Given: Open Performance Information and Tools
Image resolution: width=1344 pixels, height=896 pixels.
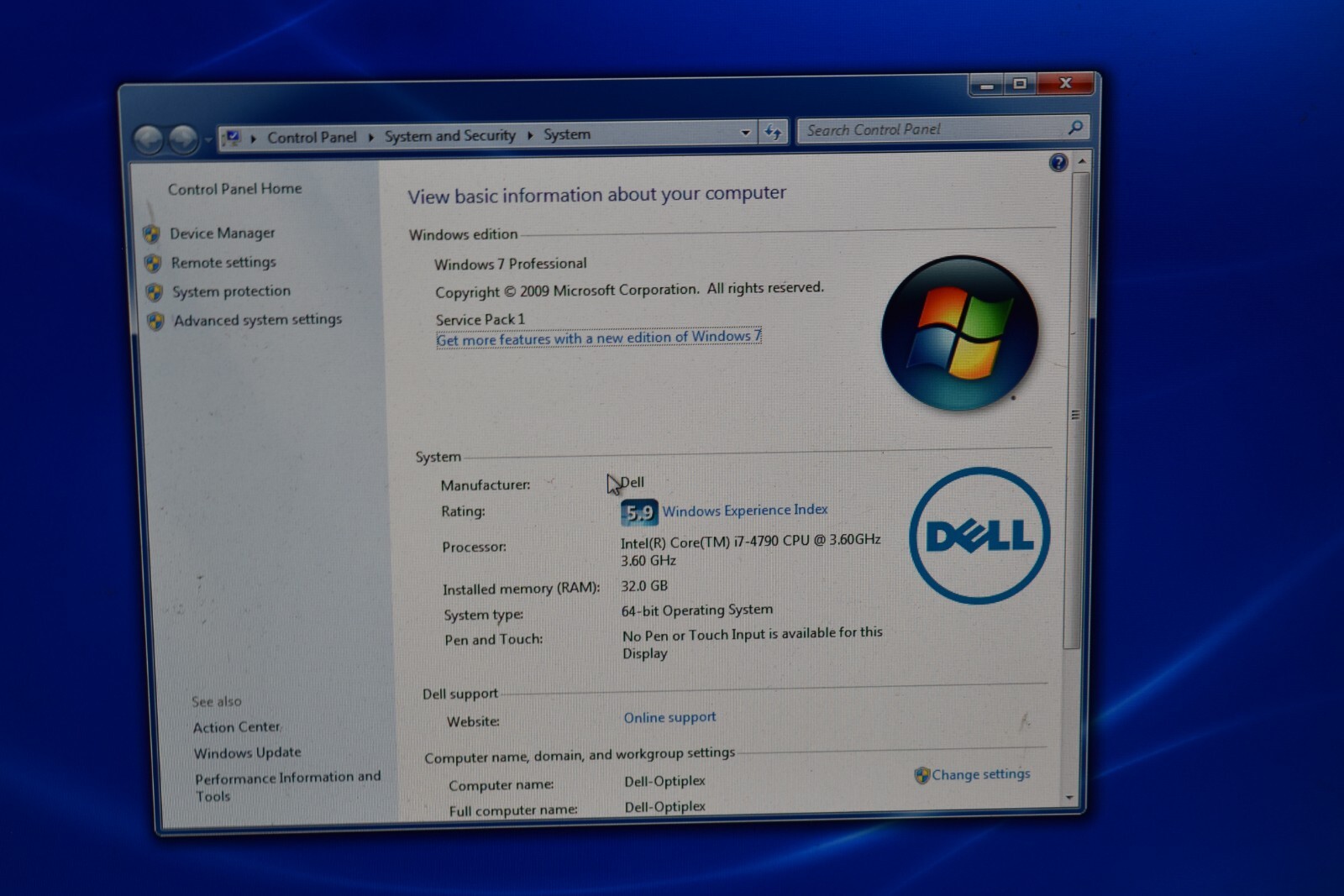Looking at the screenshot, I should point(287,786).
